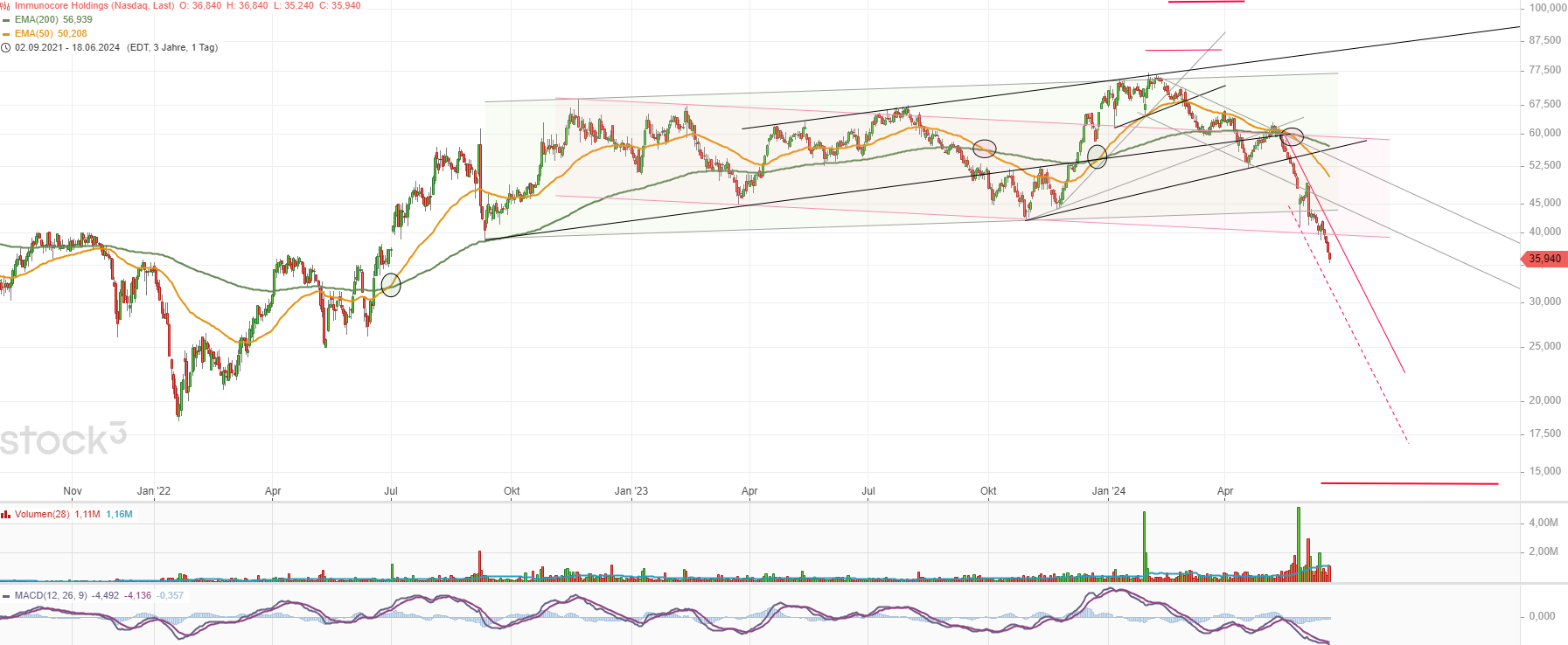Select the EMA(200) indicator label
This screenshot has height=645, width=1568.
(37, 19)
